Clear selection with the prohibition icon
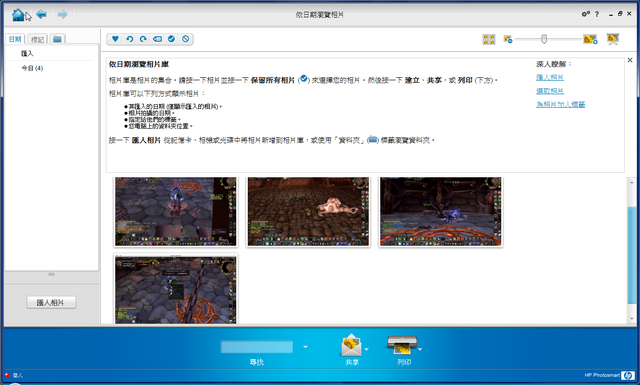The height and width of the screenshot is (385, 640). [x=185, y=39]
